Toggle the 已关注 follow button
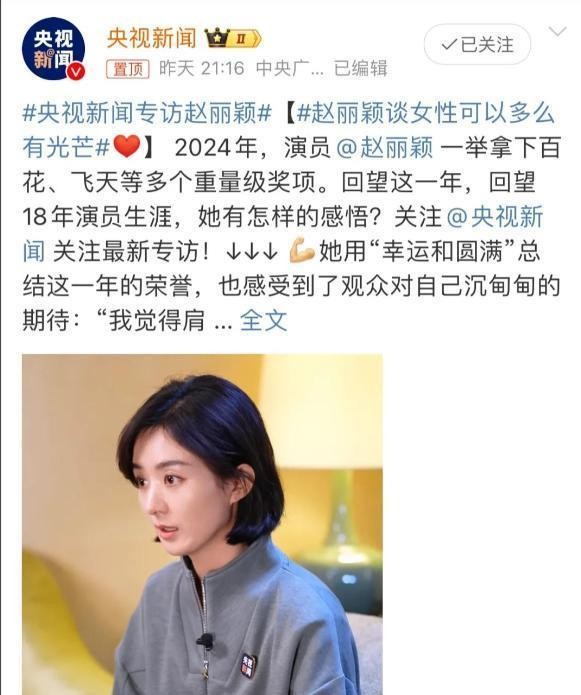Viewport: 581px width, 695px height. [478, 44]
